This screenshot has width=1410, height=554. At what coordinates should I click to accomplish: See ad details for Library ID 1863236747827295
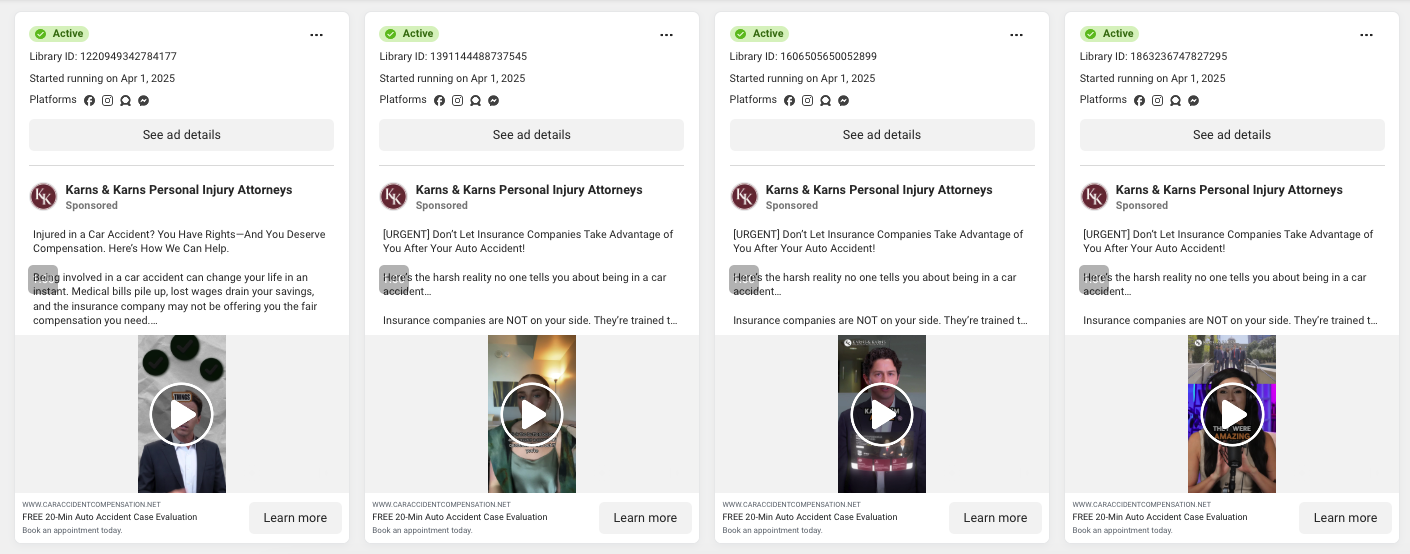1232,135
